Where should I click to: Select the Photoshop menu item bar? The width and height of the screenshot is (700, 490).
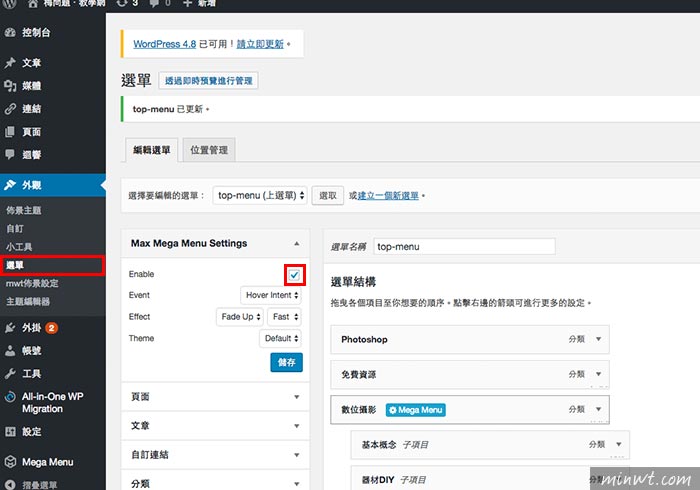(470, 339)
